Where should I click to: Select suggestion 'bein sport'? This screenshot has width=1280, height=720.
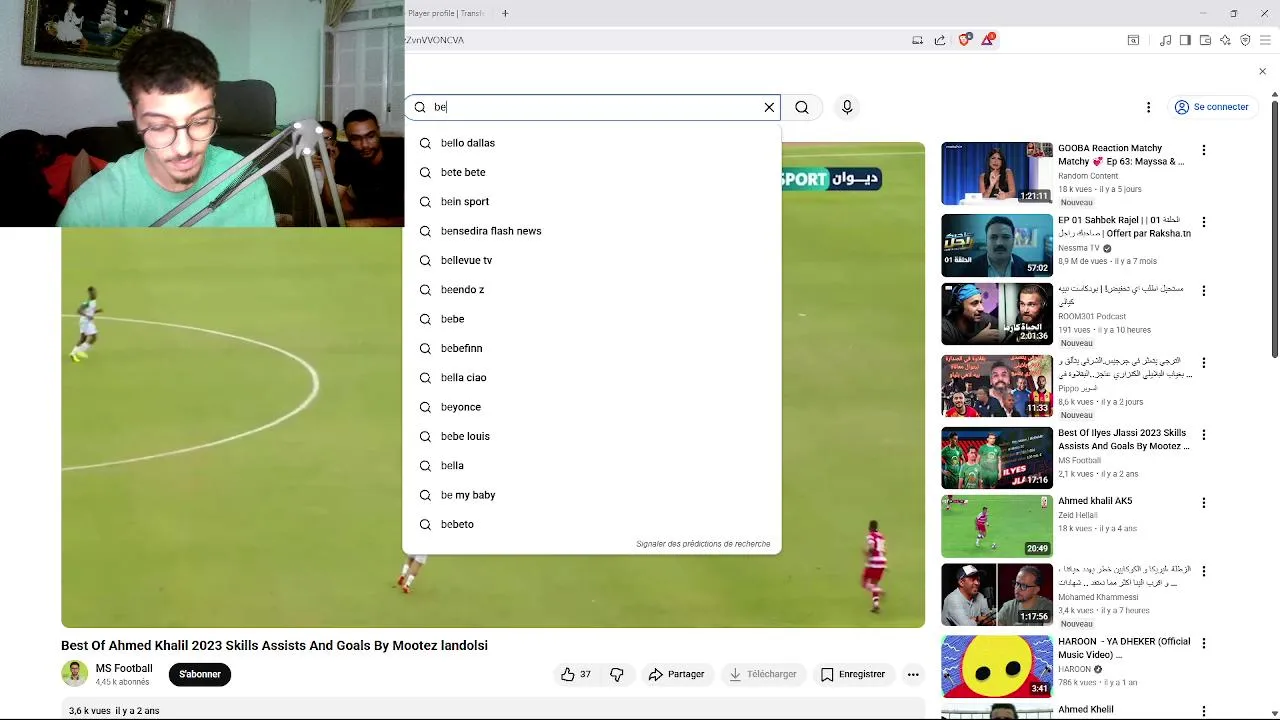point(592,201)
